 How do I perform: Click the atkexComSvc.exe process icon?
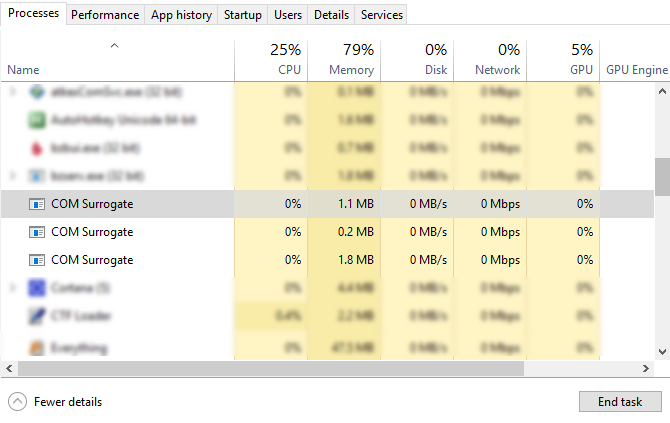tap(37, 92)
